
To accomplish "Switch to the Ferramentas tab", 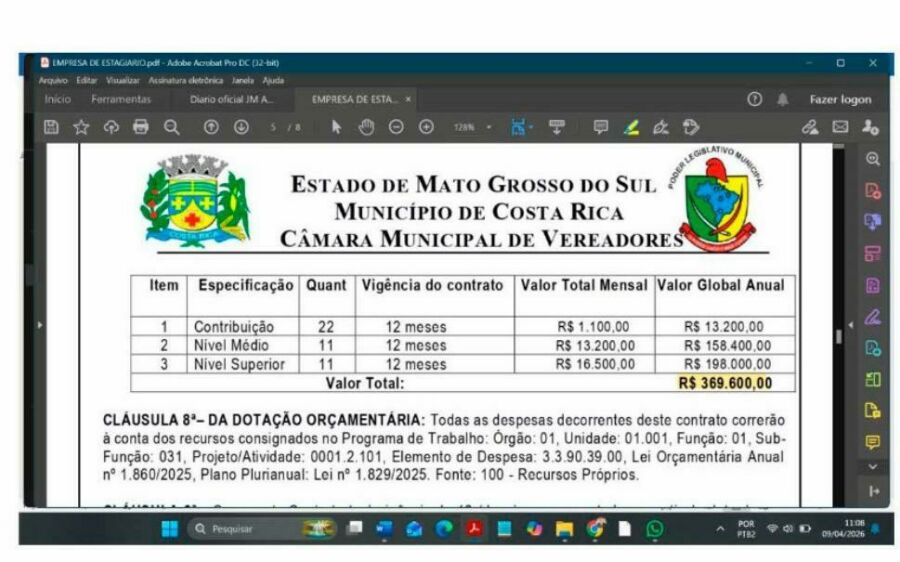I will tap(121, 99).
